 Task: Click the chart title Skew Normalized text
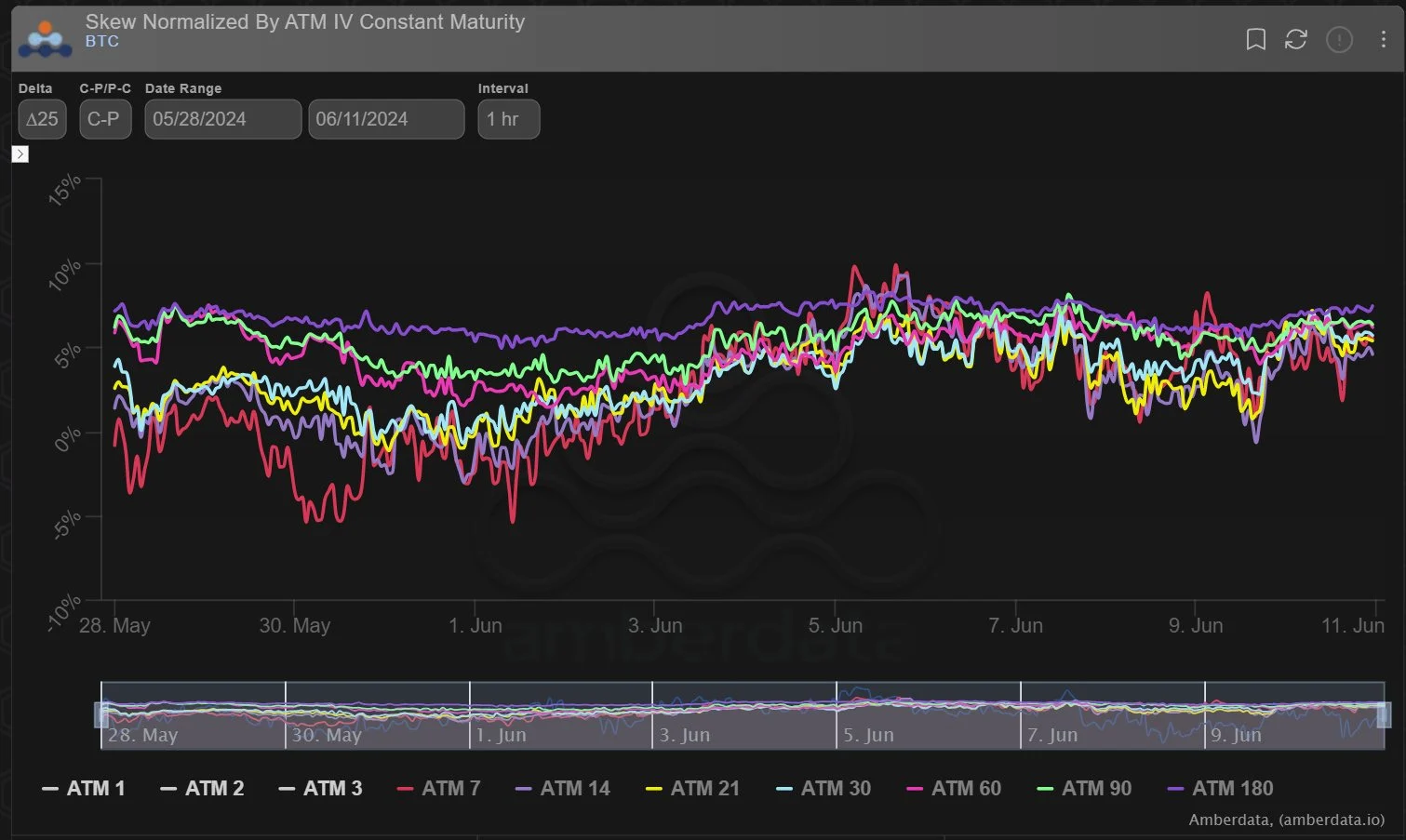(305, 21)
